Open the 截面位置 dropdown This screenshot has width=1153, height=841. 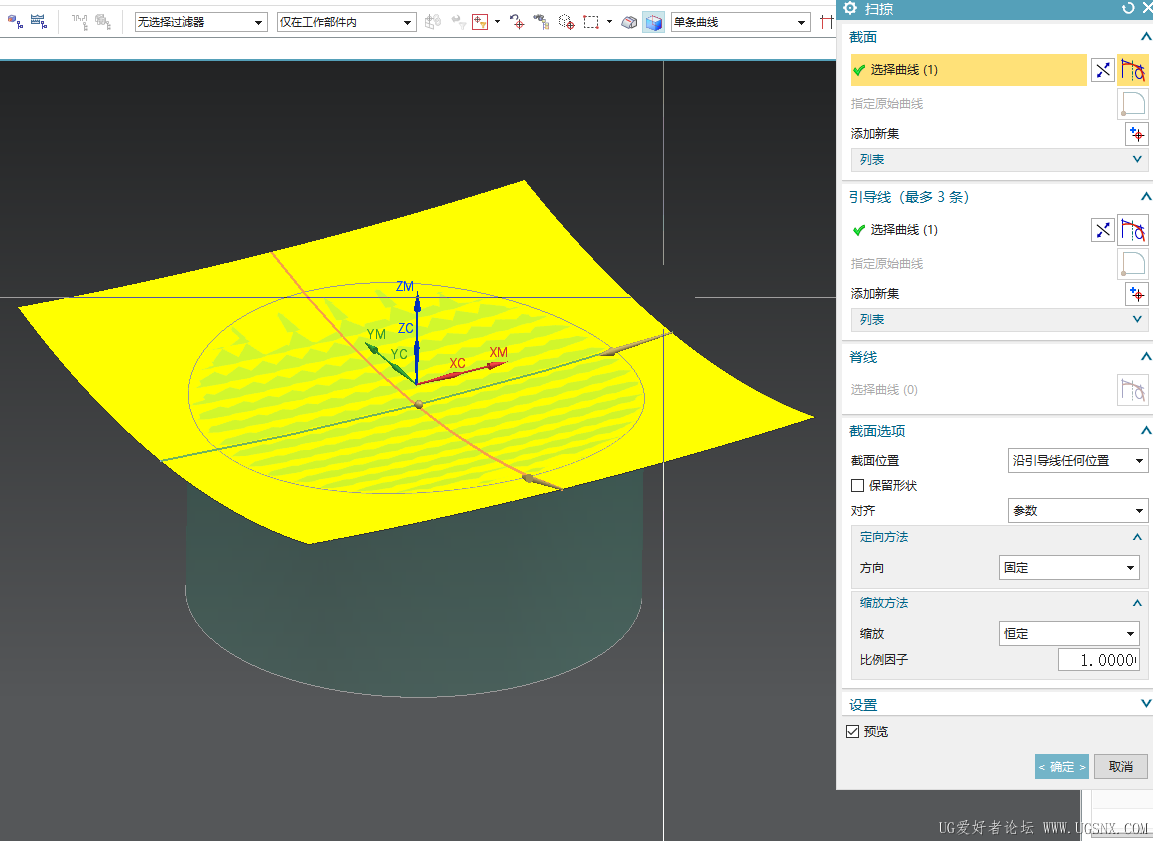(1078, 461)
